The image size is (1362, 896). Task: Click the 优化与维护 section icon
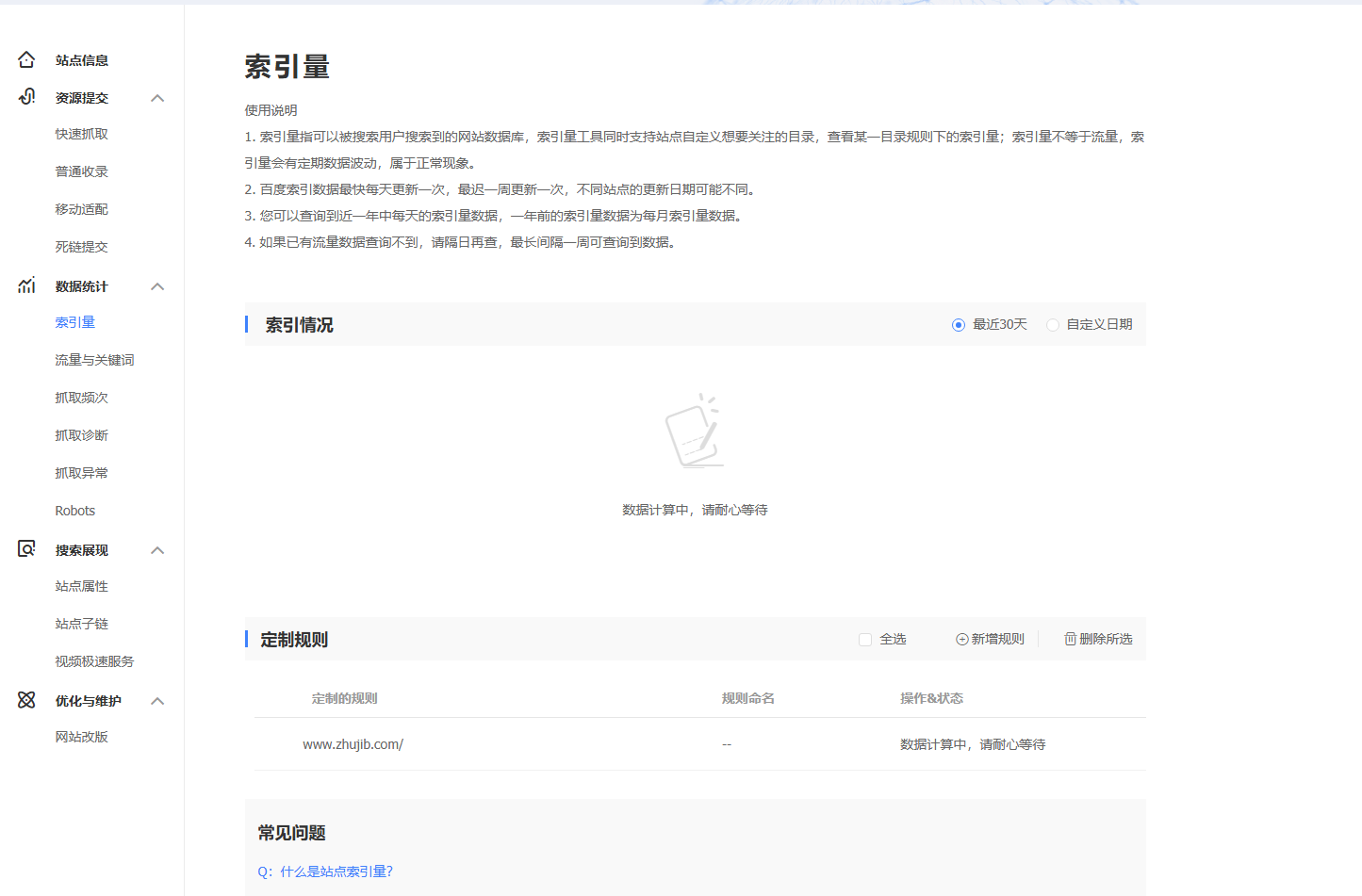click(26, 700)
